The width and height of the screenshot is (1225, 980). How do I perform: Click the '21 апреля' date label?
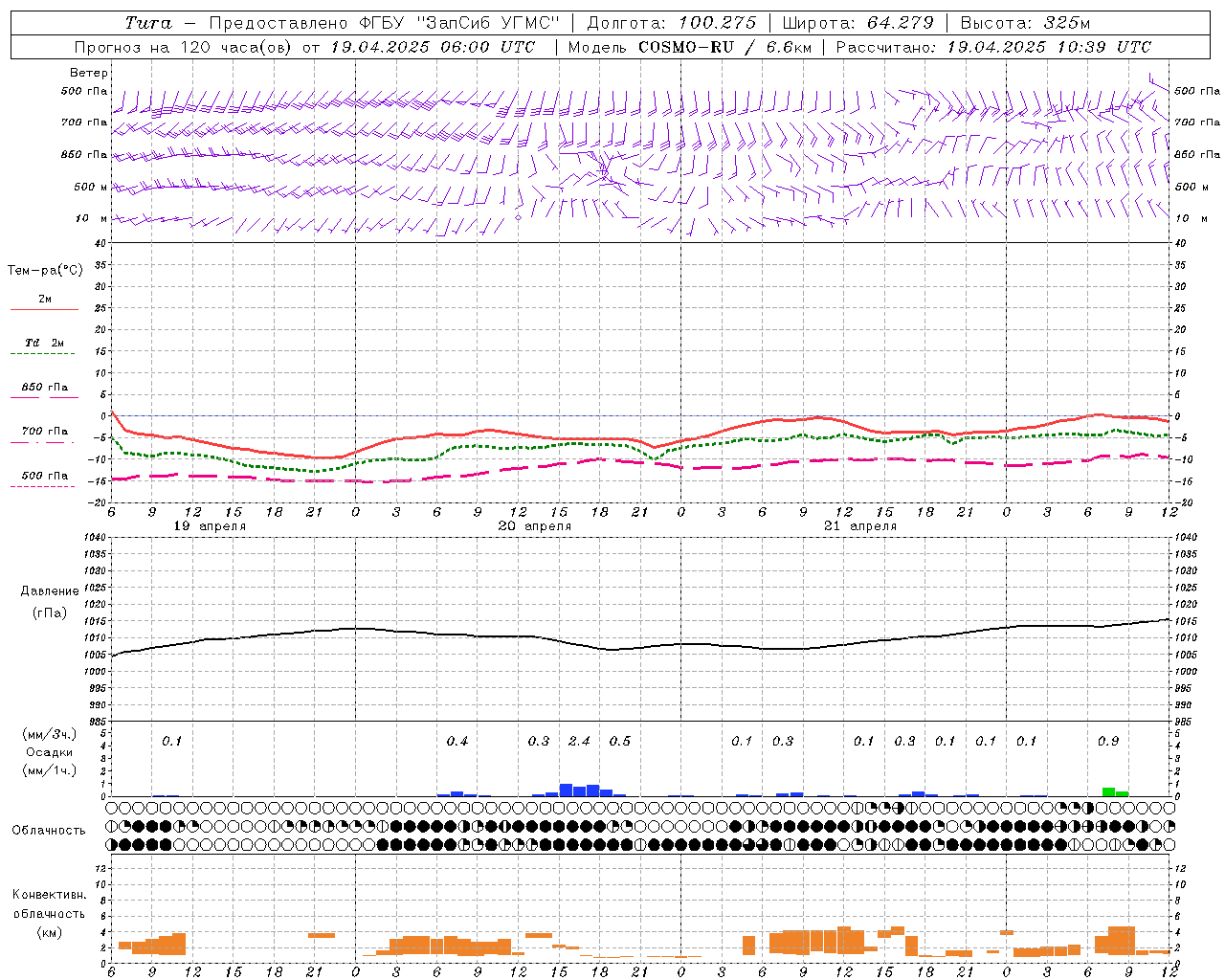pos(860,526)
